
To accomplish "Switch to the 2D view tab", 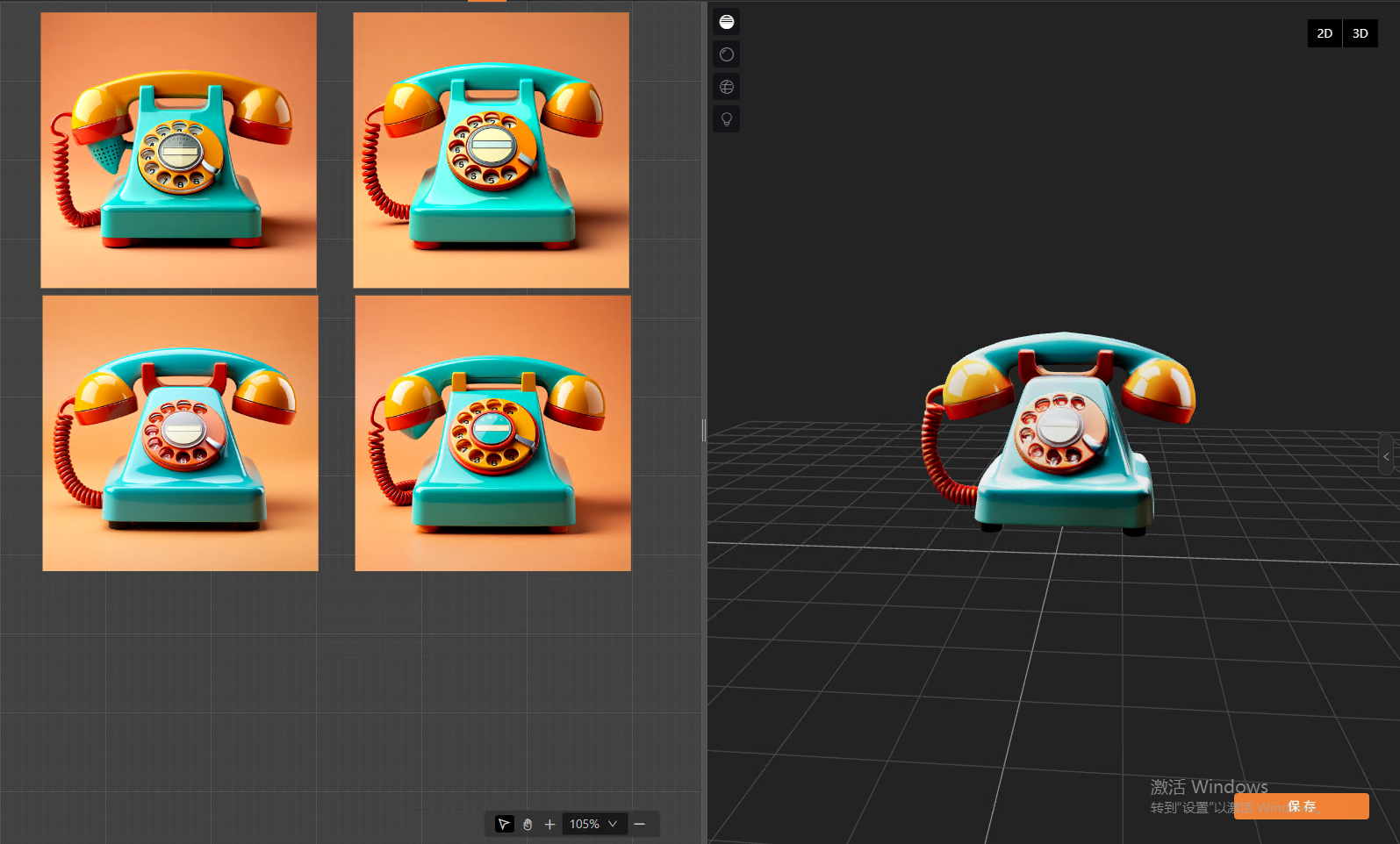I will coord(1325,33).
